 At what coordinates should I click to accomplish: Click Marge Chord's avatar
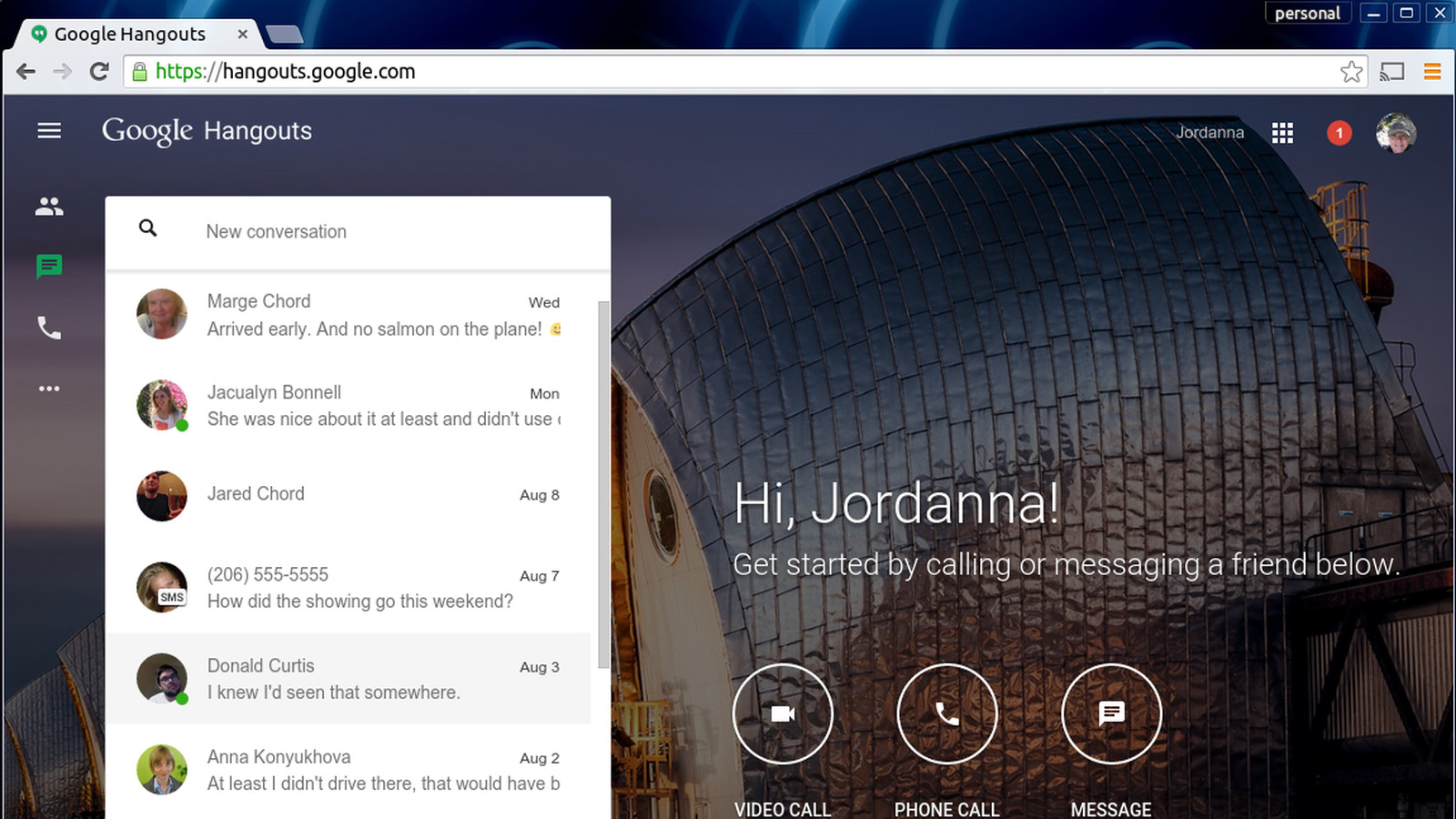tap(162, 314)
